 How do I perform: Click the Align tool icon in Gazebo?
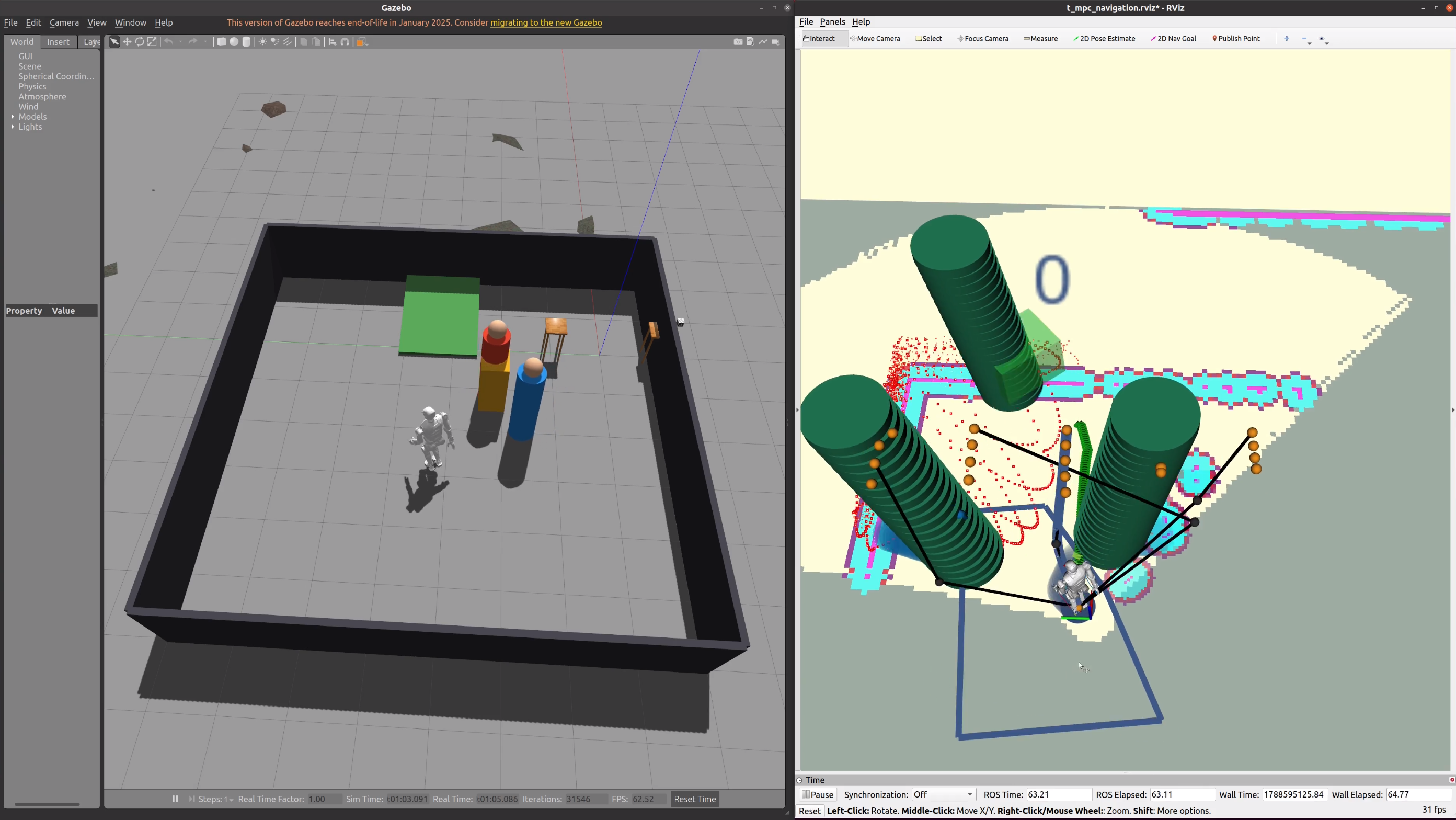(333, 42)
